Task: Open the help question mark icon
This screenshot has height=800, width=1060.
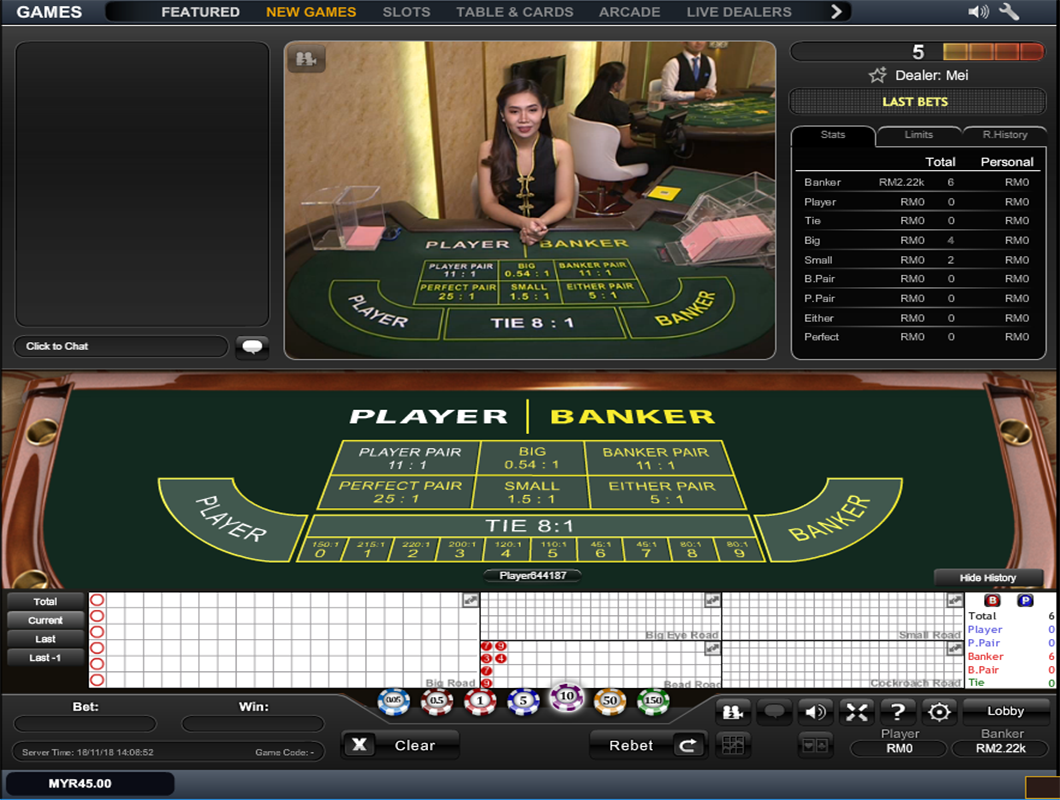Action: point(898,712)
